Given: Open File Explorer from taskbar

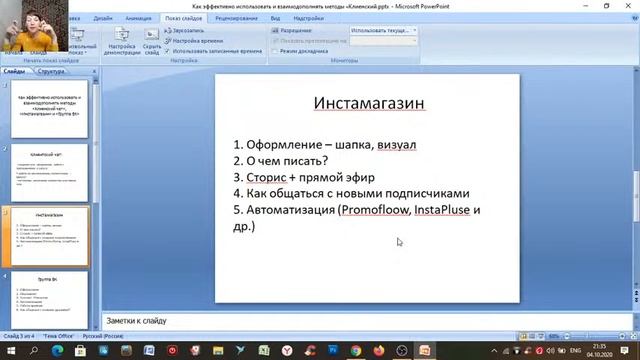Looking at the screenshot, I should pos(218,351).
